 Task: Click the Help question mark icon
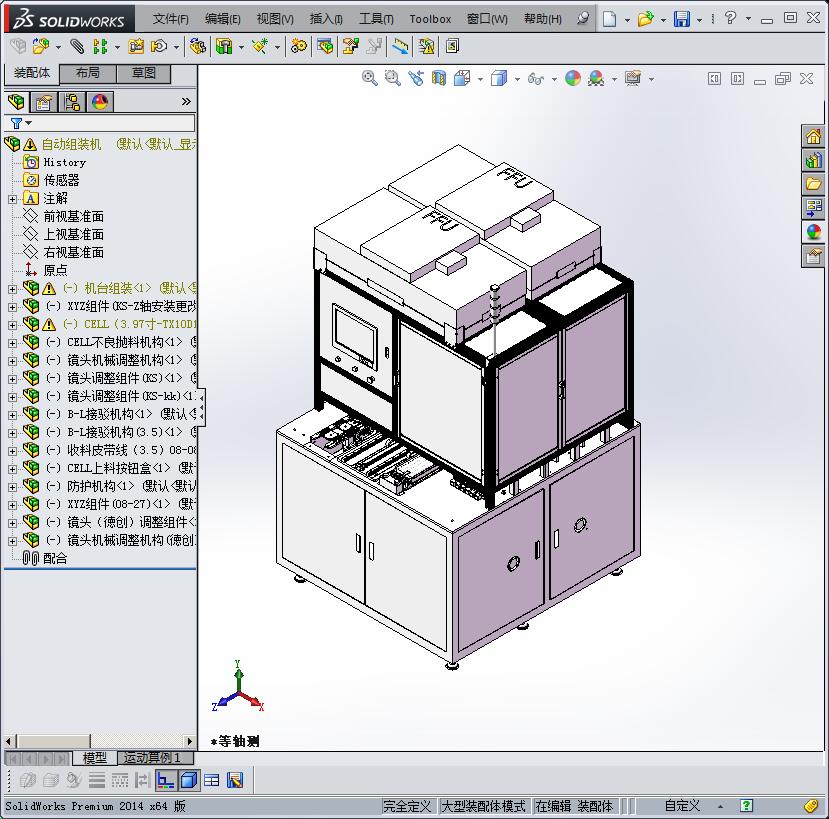point(730,18)
